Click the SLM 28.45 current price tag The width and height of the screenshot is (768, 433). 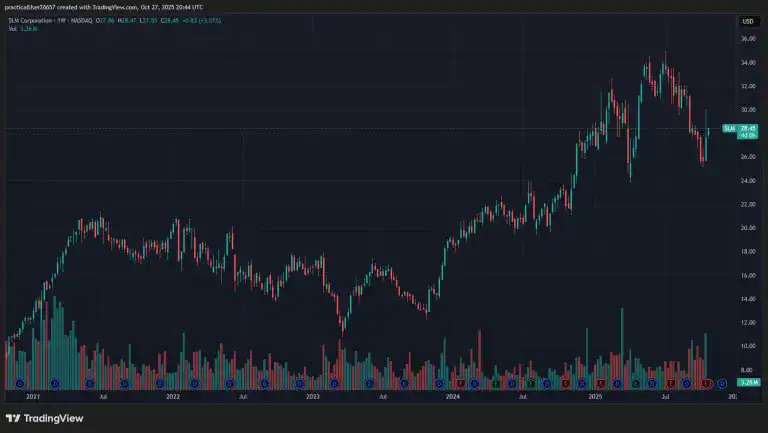[743, 129]
